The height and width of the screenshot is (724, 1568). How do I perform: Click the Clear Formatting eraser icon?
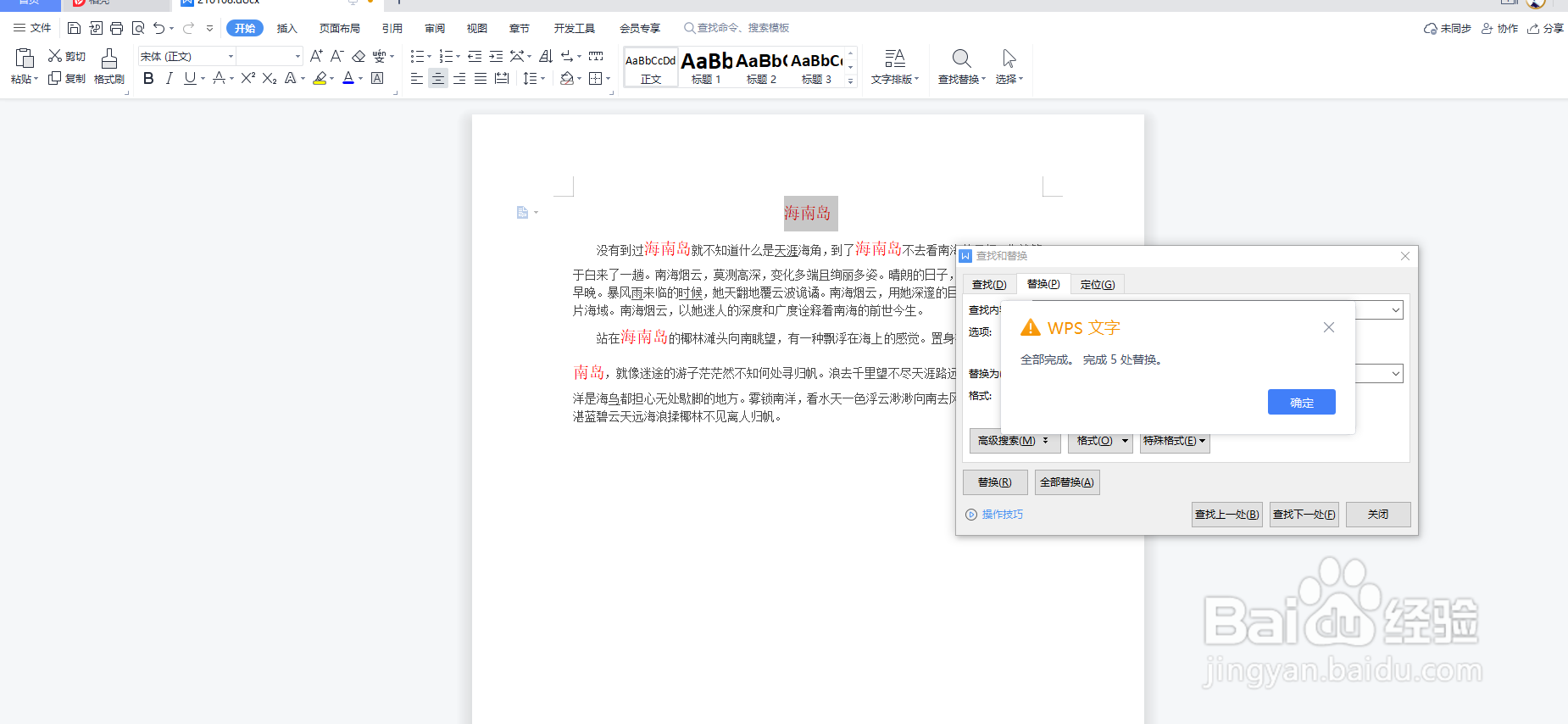coord(359,56)
